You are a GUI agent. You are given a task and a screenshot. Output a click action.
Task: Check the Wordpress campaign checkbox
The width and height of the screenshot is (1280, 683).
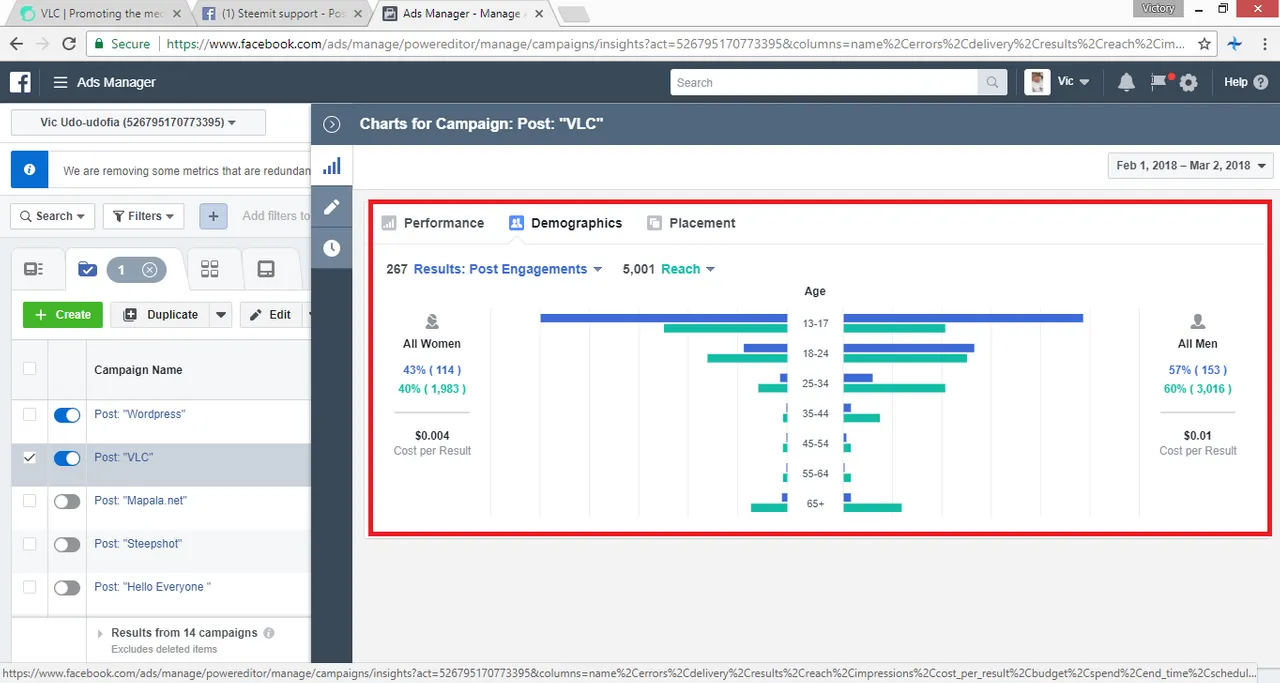(29, 414)
